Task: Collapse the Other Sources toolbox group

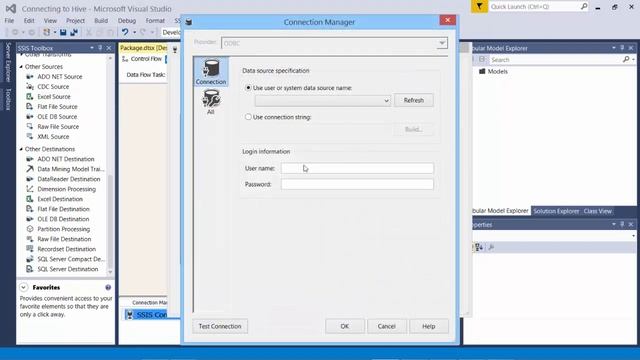Action: tap(21, 67)
